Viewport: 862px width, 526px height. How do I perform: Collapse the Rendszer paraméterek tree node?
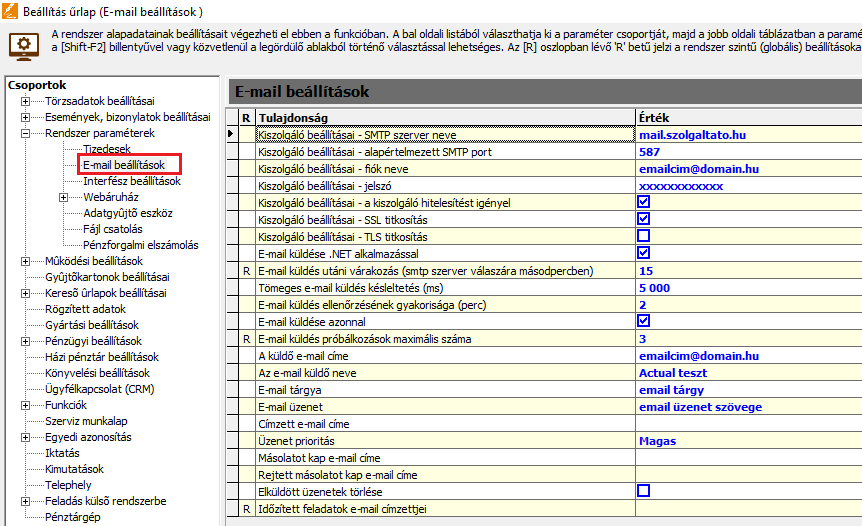(x=23, y=133)
